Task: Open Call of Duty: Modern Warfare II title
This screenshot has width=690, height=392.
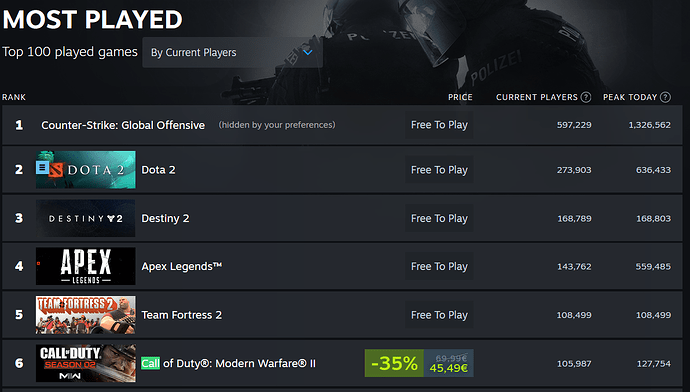Action: pos(228,363)
